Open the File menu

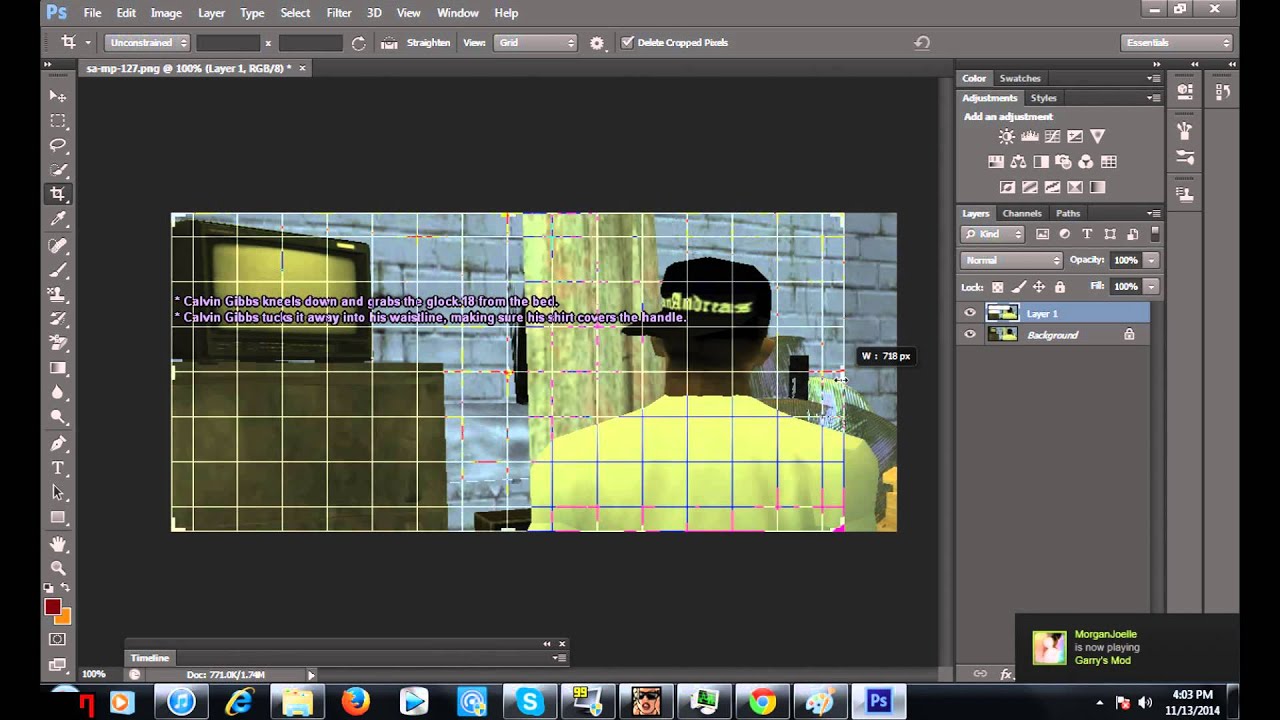pyautogui.click(x=92, y=13)
